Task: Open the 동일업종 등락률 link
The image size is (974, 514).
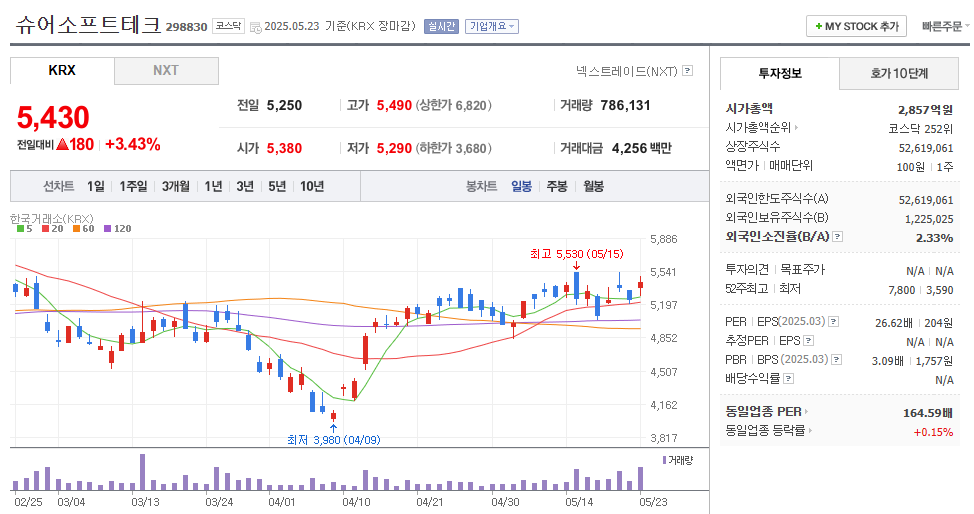Action: pyautogui.click(x=765, y=430)
